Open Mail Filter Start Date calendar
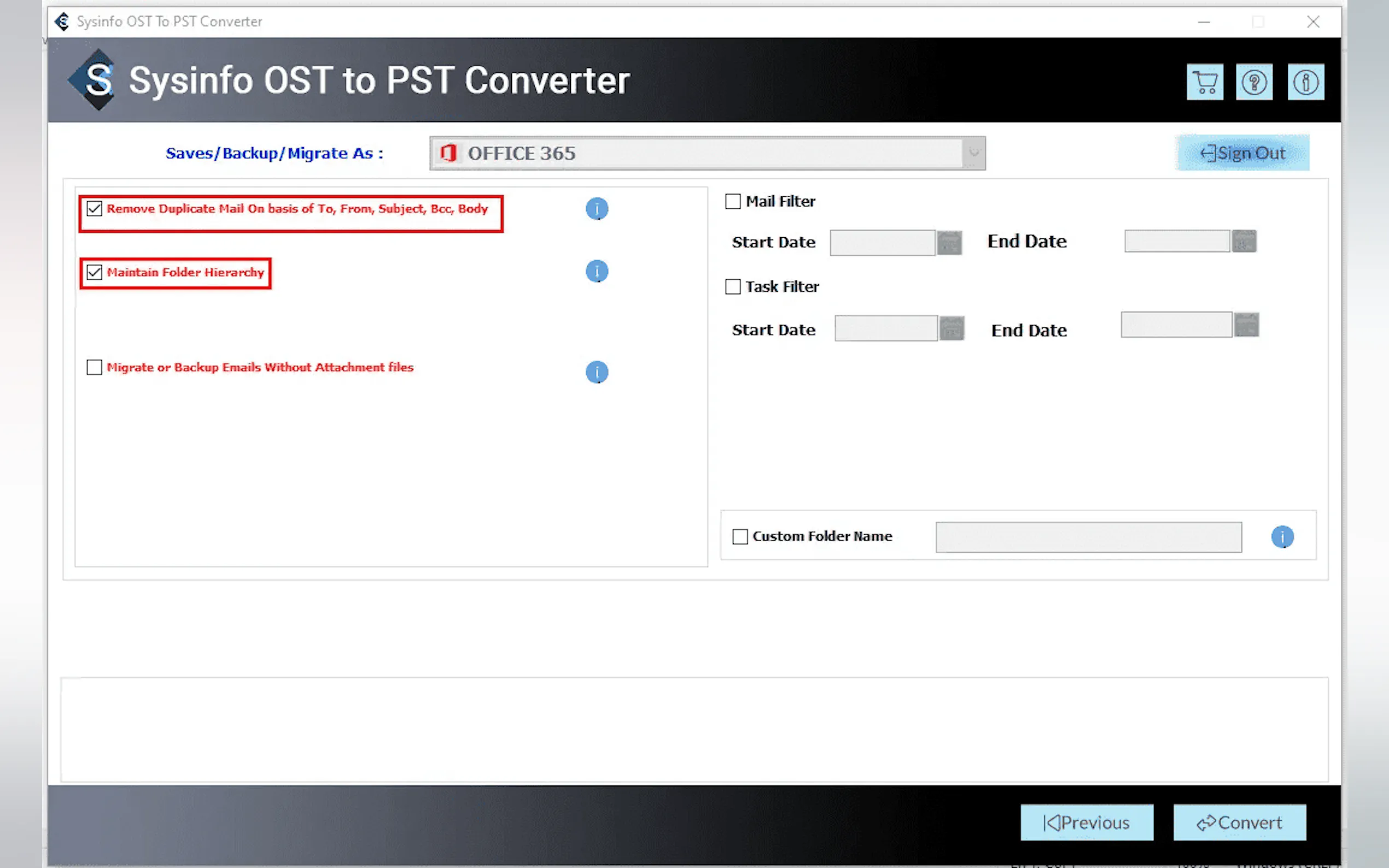Screen dimensions: 1389x868 click(x=949, y=242)
